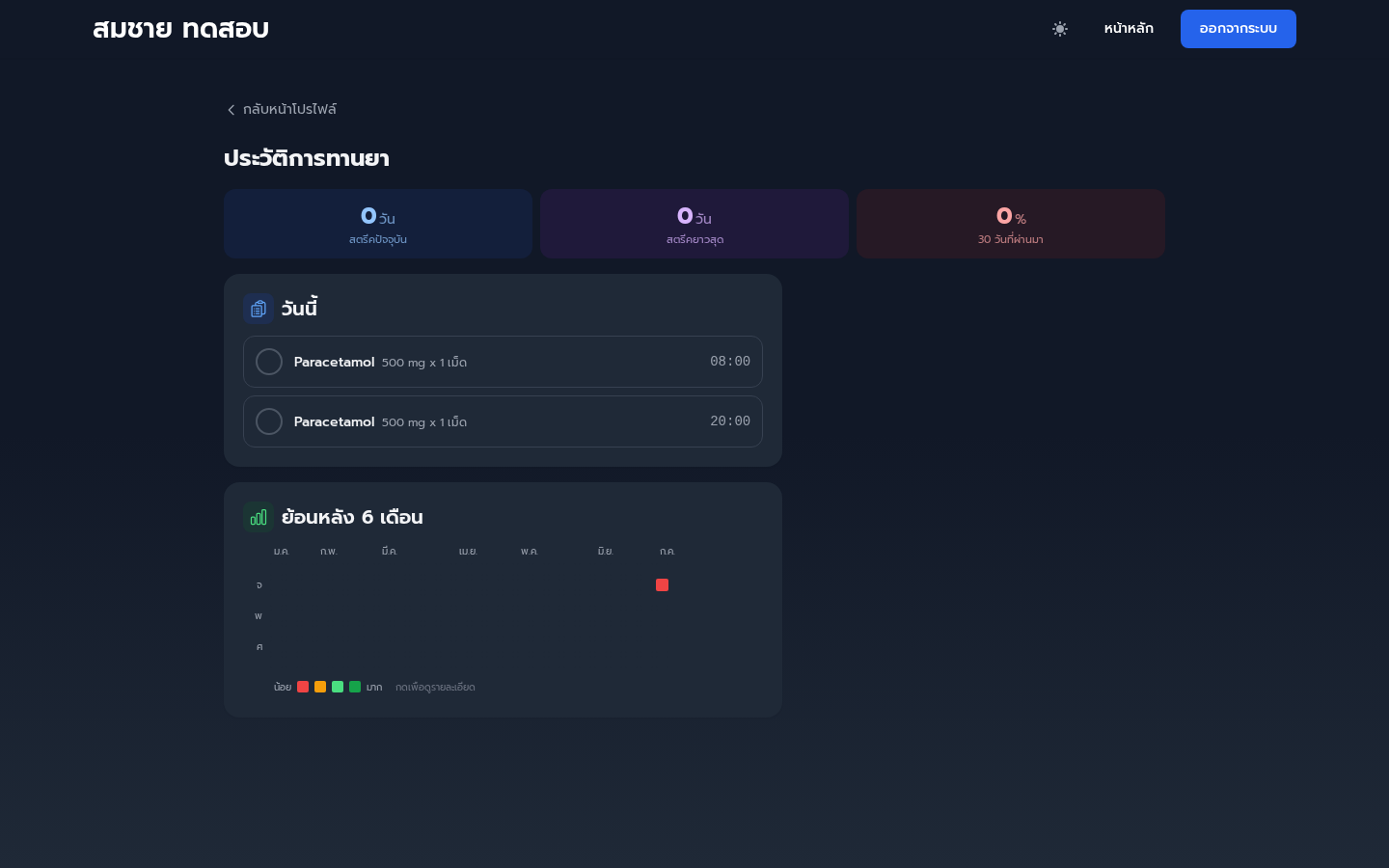The image size is (1389, 868).
Task: Click the clipboard icon beside วันนี้
Action: [259, 309]
